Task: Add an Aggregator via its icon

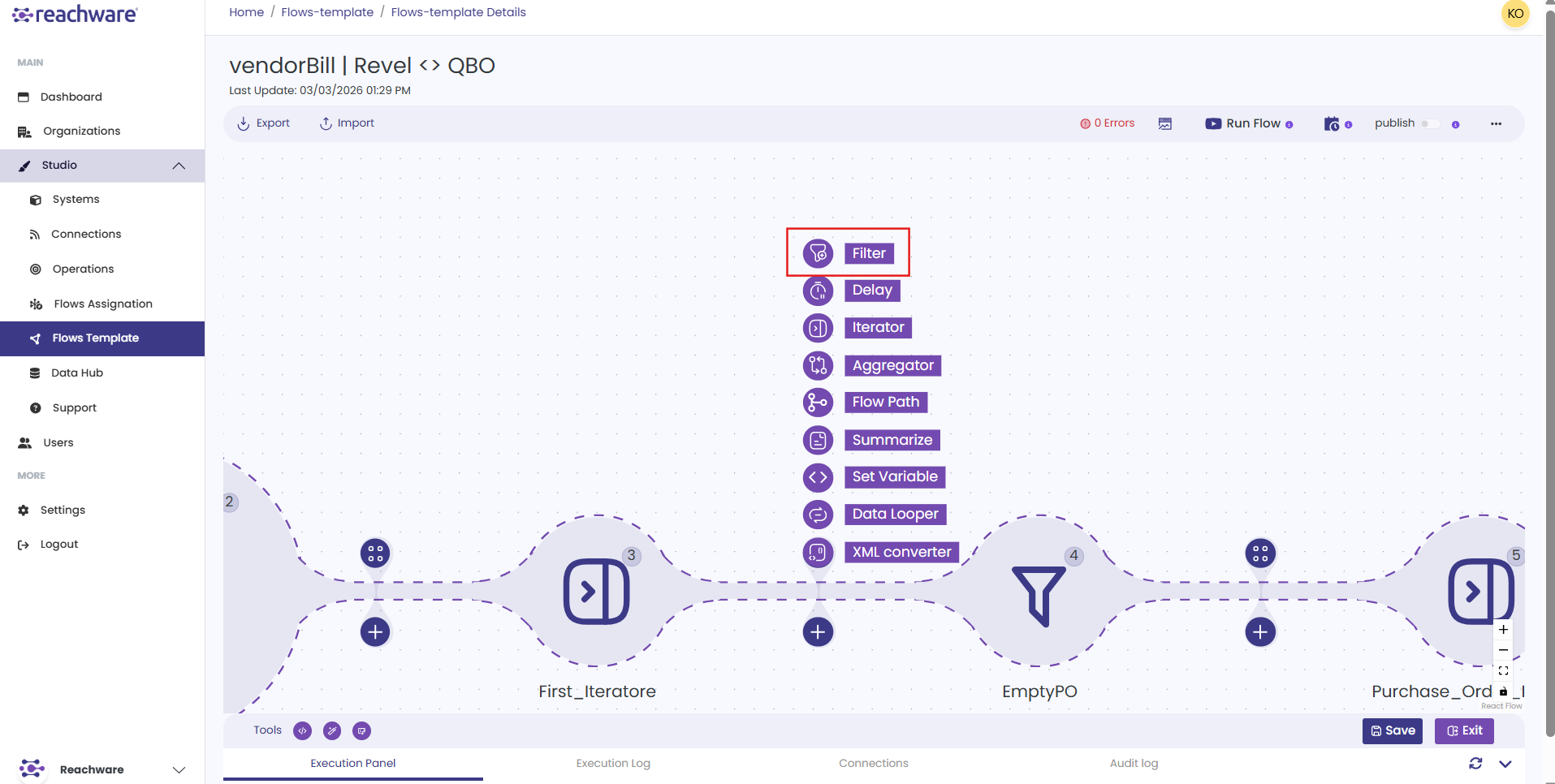Action: (818, 365)
